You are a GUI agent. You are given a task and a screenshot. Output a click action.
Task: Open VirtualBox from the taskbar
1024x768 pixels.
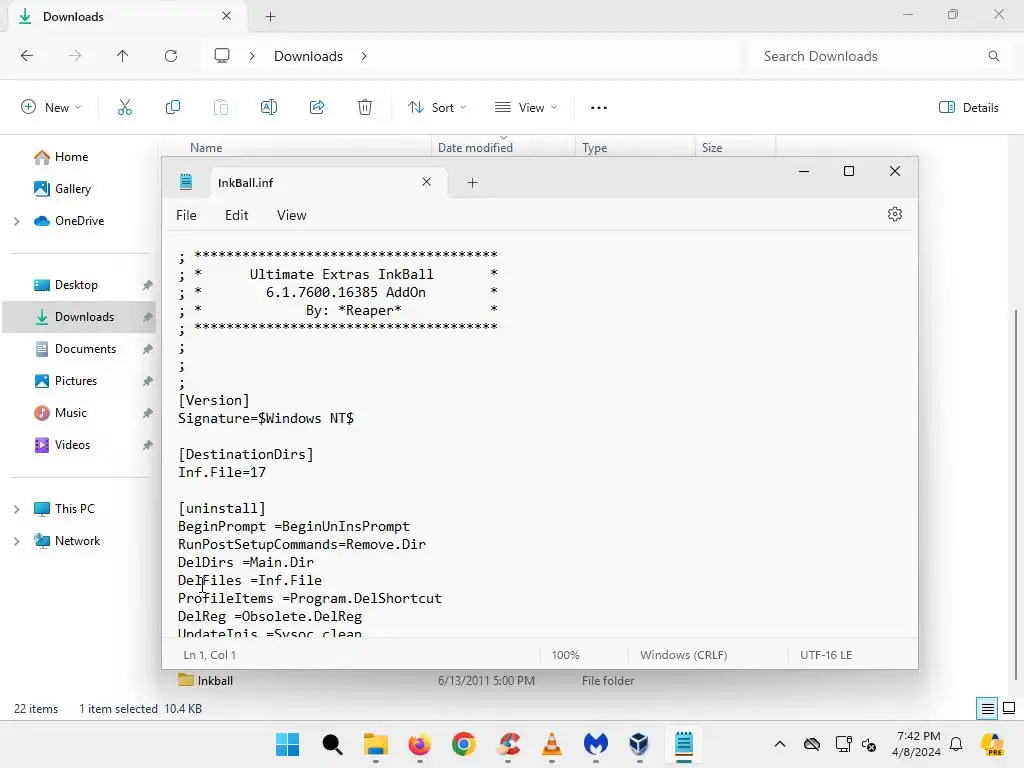pyautogui.click(x=639, y=744)
